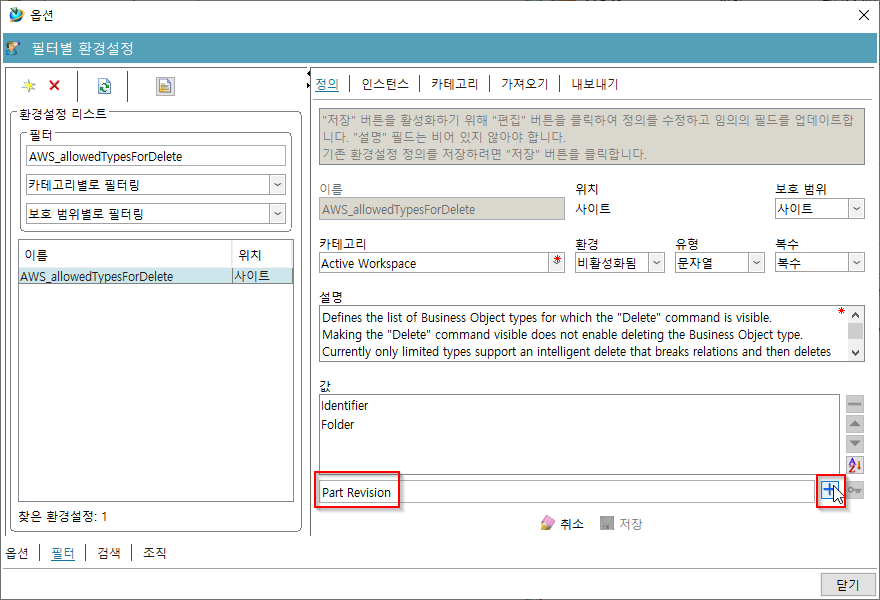Open the 가져오기 tab

524,84
